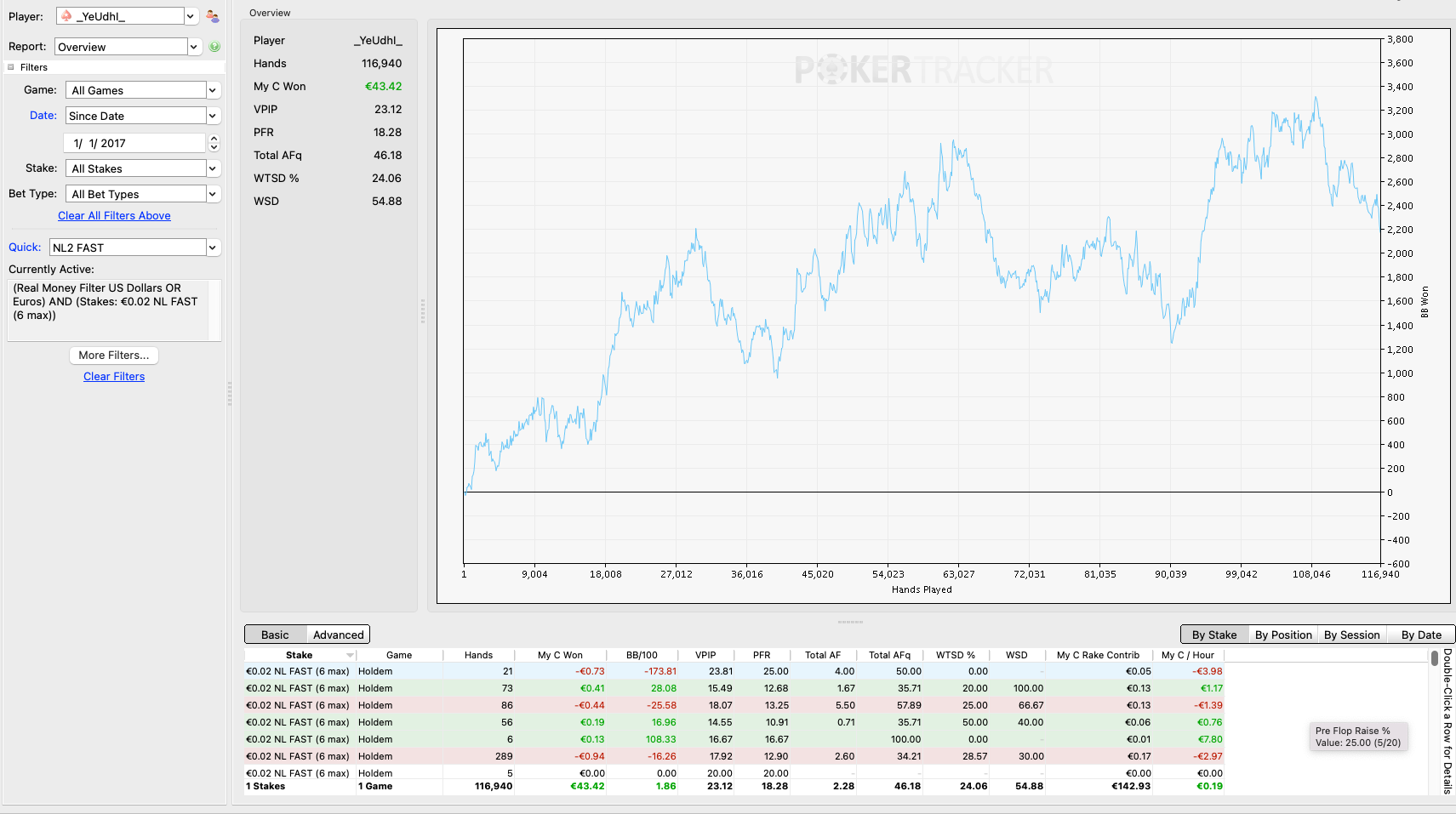Click the green report refresh icon

(x=214, y=47)
